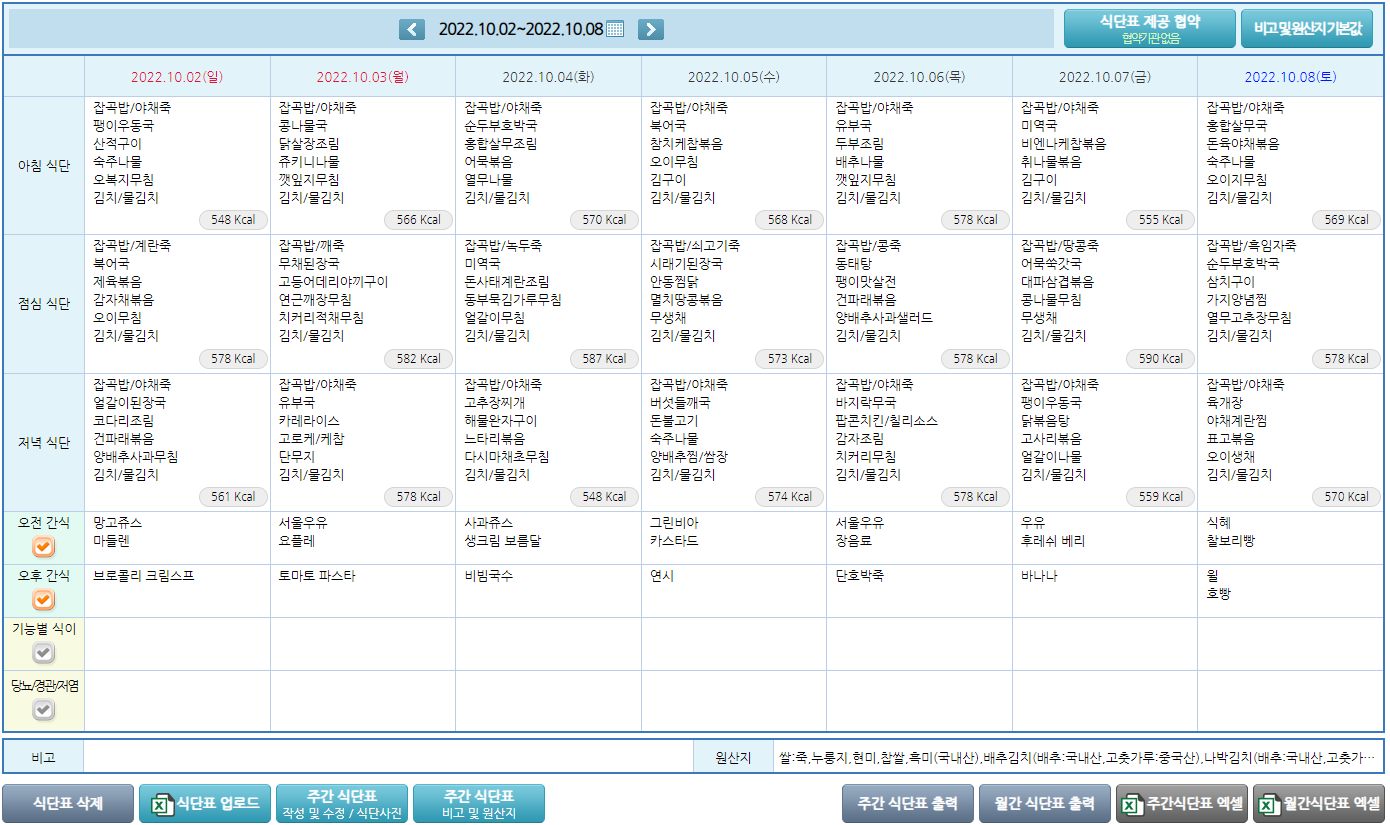Screen dimensions: 1390x825
Task: Print weekly menu via 주간 식단표 출력
Action: [x=908, y=804]
